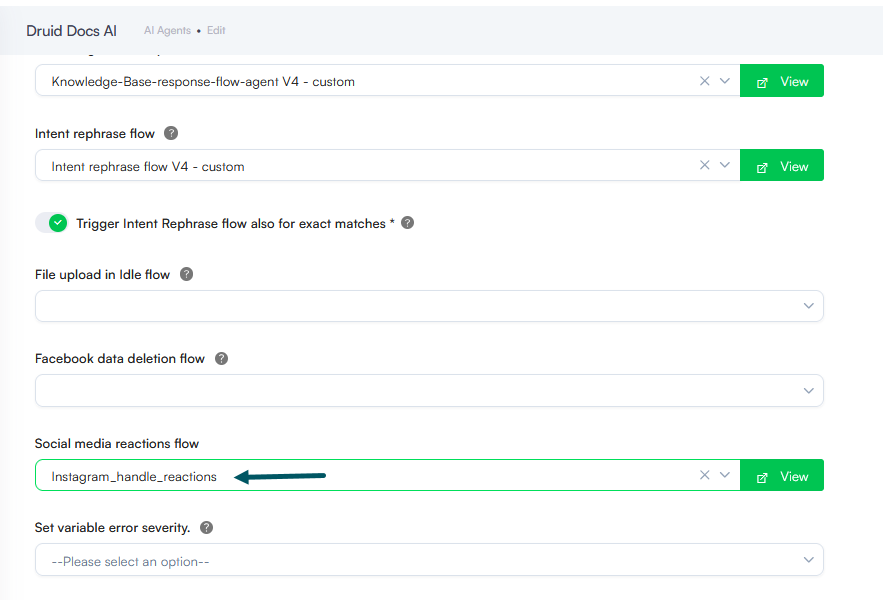Select the Edit breadcrumb item
The image size is (883, 600).
(216, 30)
